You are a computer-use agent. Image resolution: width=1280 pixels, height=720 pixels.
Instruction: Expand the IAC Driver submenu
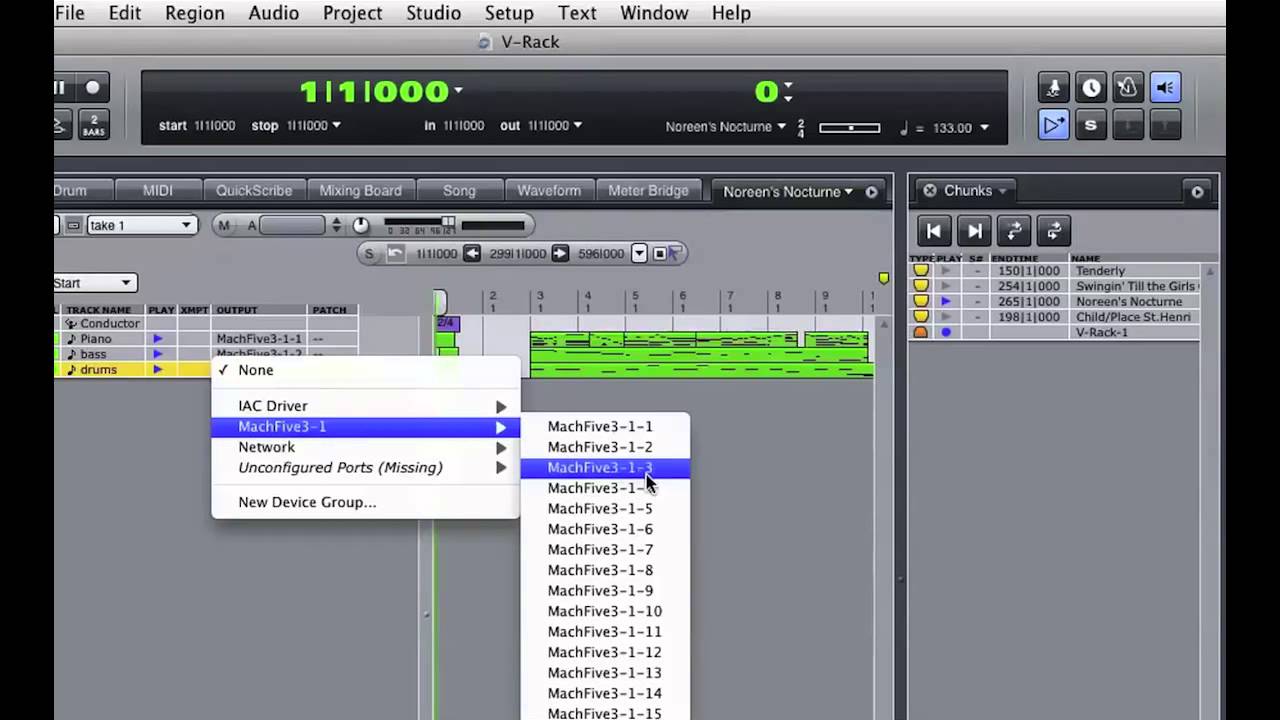(x=365, y=406)
